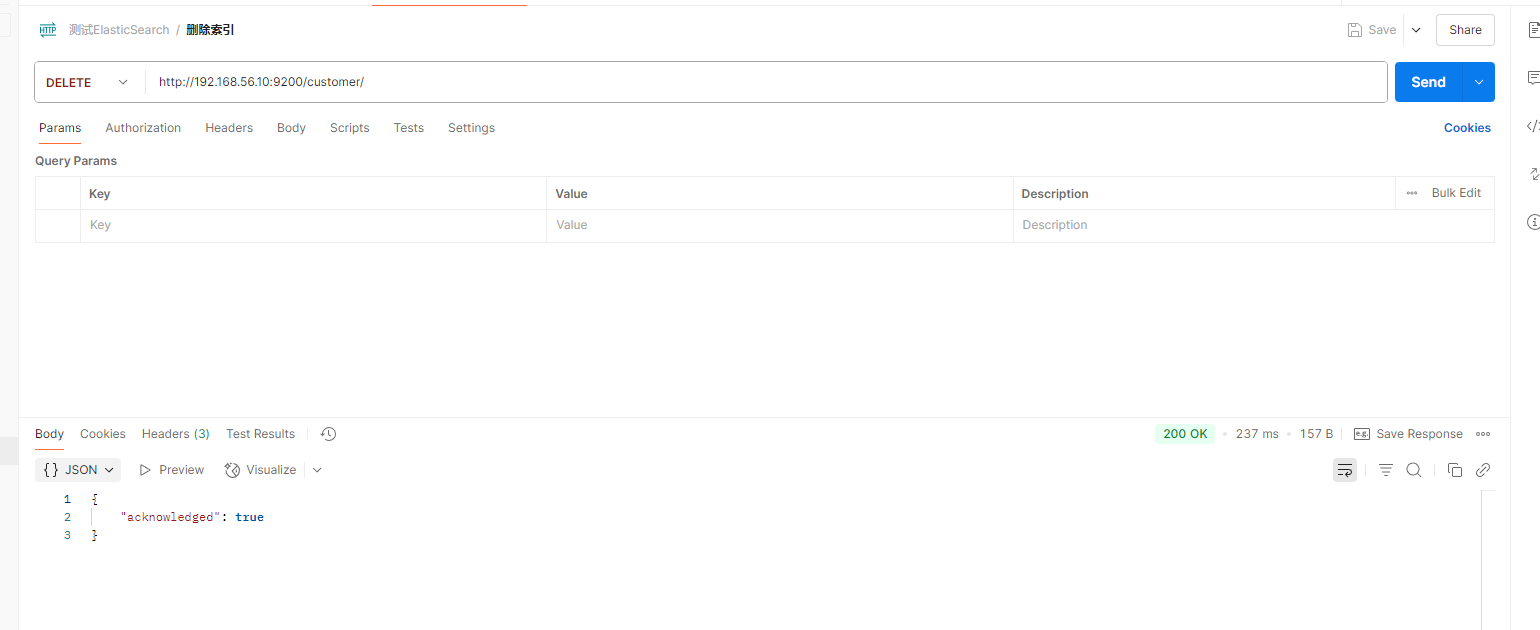Click the Bulk Edit button
This screenshot has width=1540, height=630.
[x=1456, y=193]
